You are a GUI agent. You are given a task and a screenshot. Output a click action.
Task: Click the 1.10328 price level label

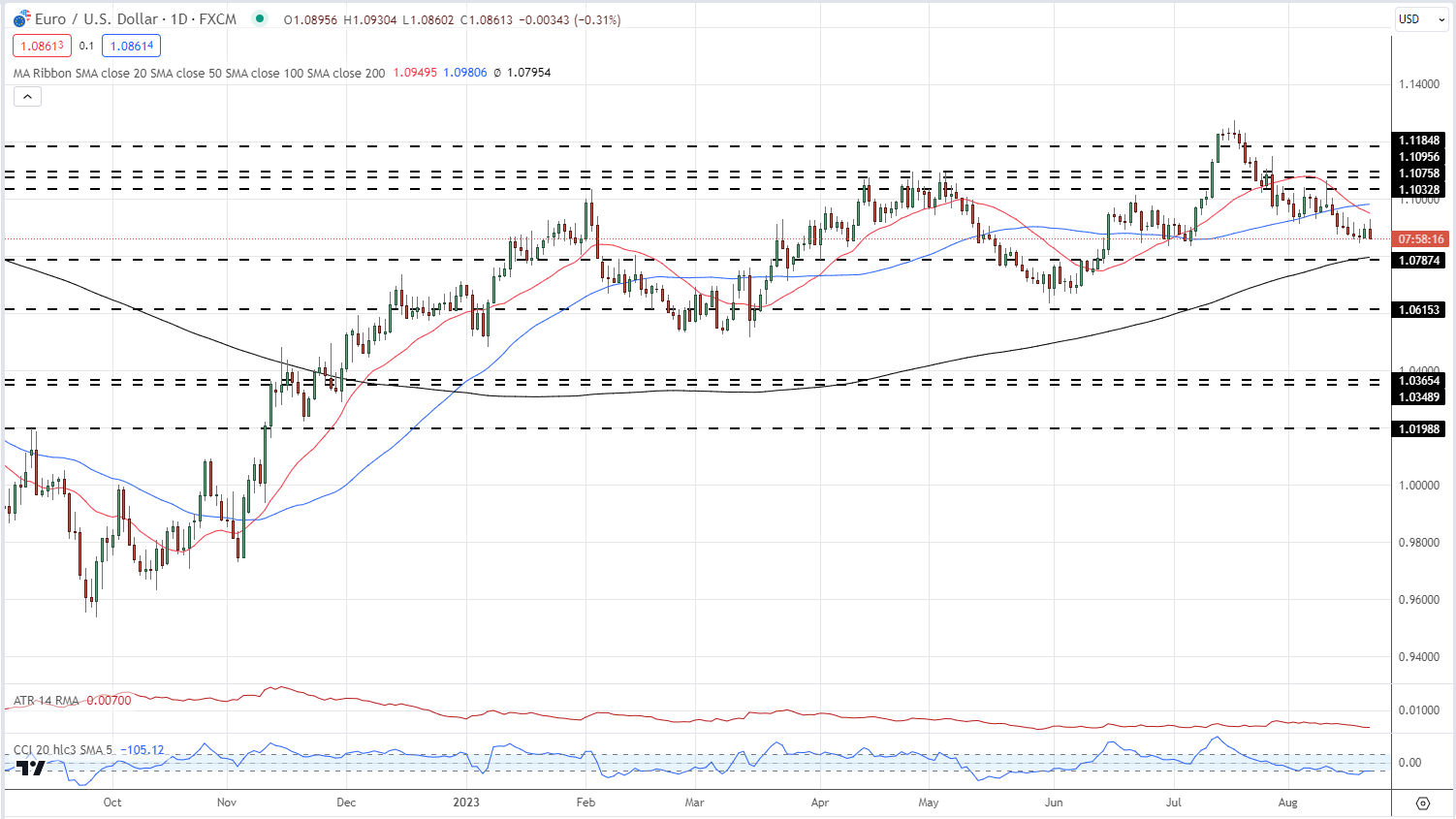point(1419,190)
